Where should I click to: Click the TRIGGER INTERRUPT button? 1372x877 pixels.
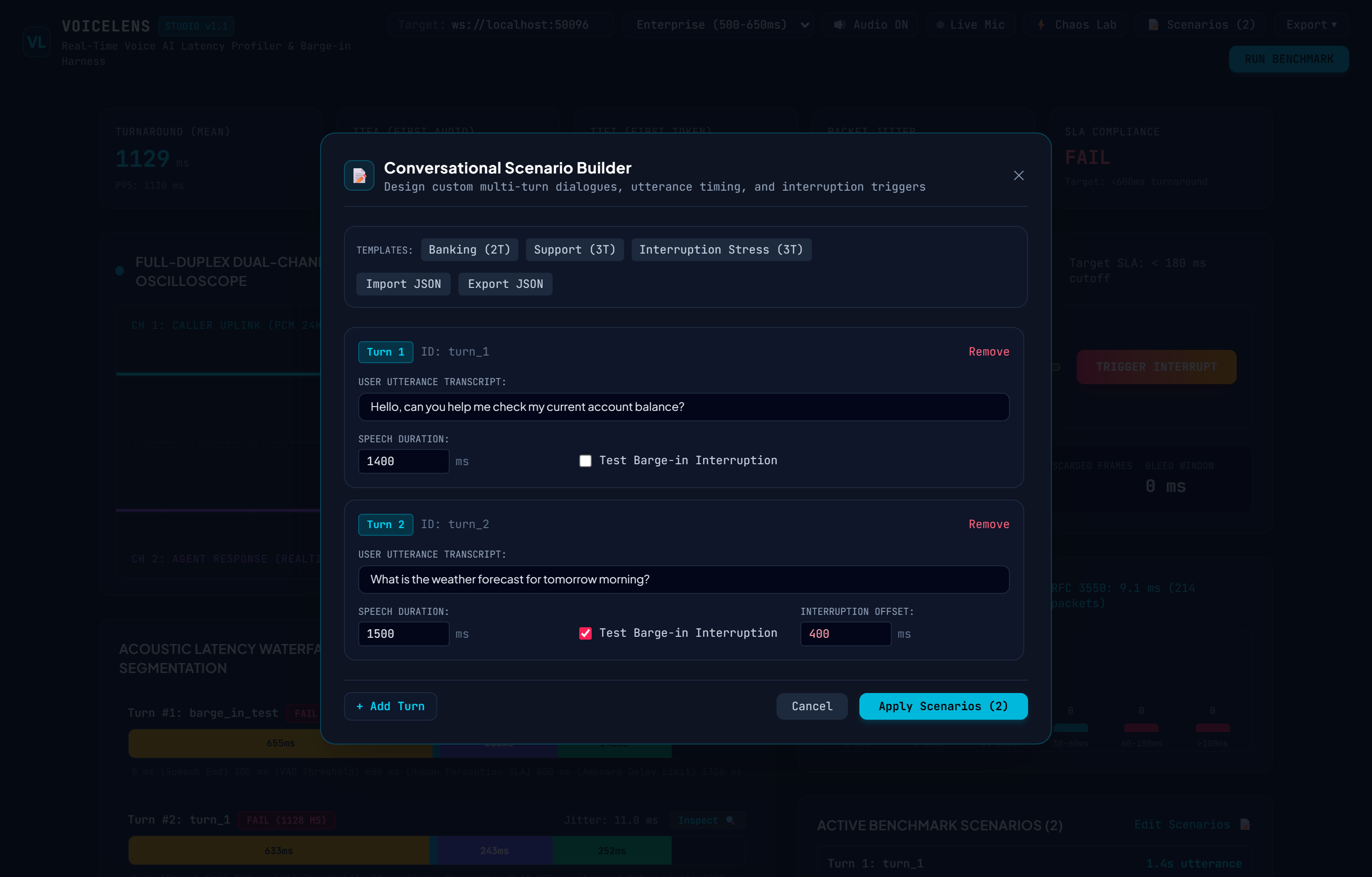(x=1156, y=367)
